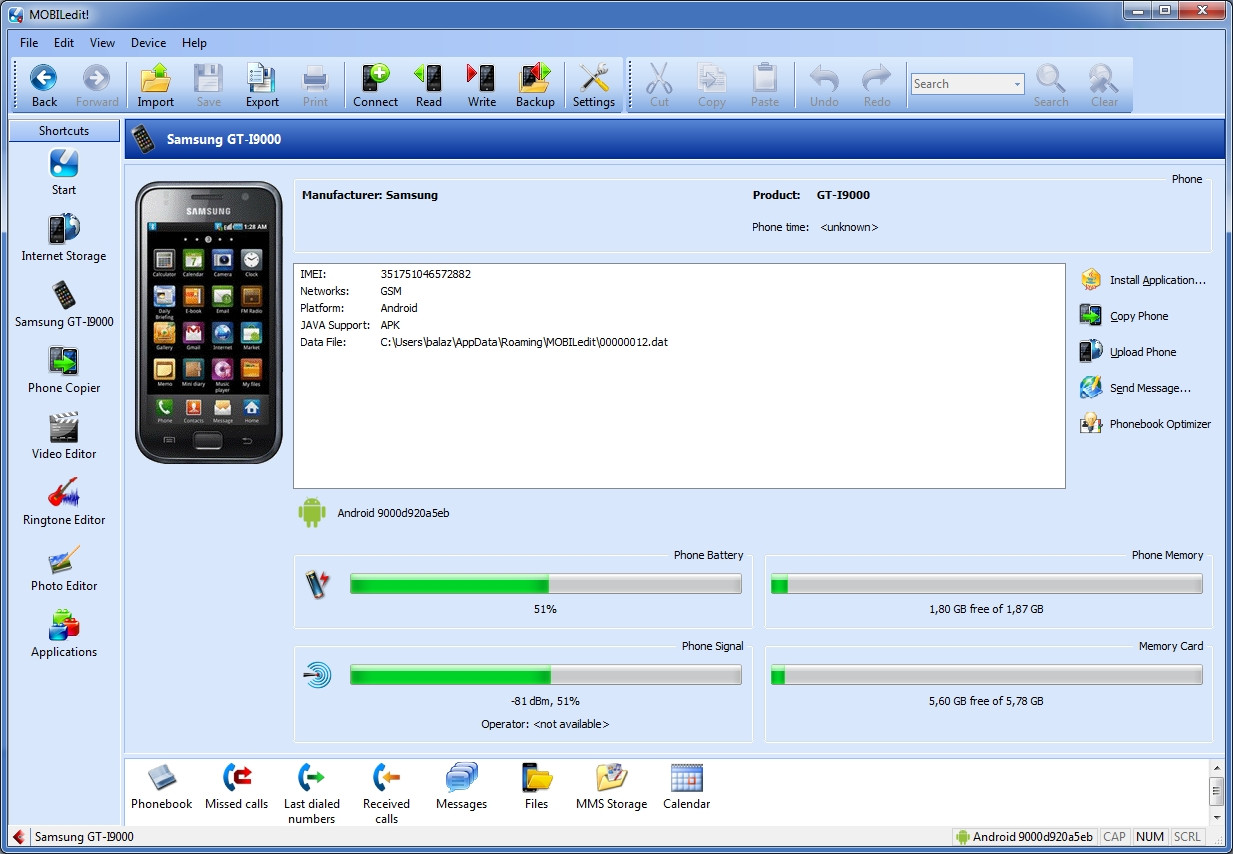Start a phone Backup
1233x854 pixels.
535,85
